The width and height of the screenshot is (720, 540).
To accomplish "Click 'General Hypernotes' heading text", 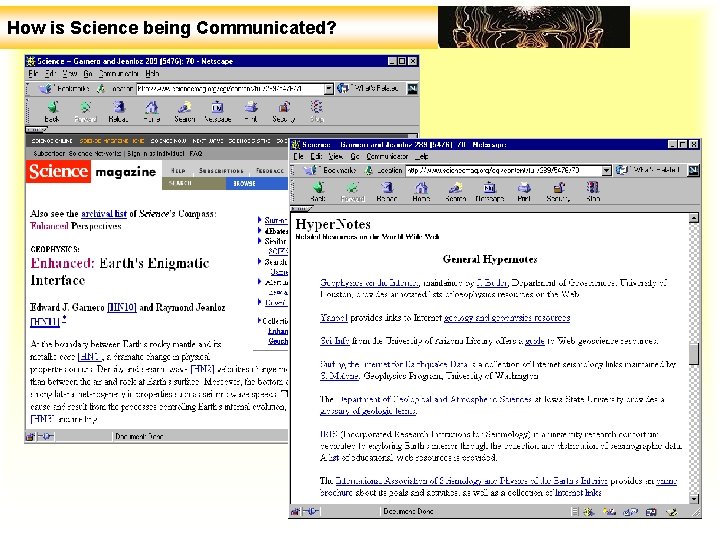I will tap(490, 259).
